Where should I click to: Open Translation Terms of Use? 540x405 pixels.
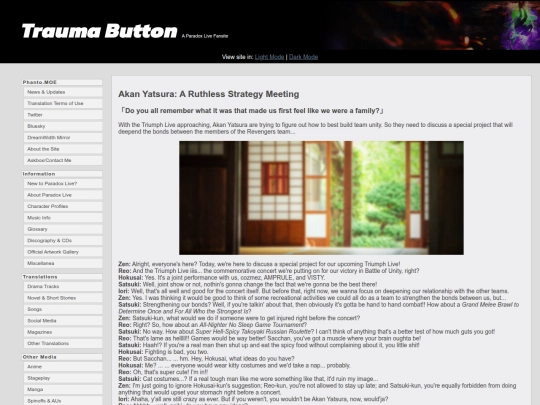coord(63,103)
